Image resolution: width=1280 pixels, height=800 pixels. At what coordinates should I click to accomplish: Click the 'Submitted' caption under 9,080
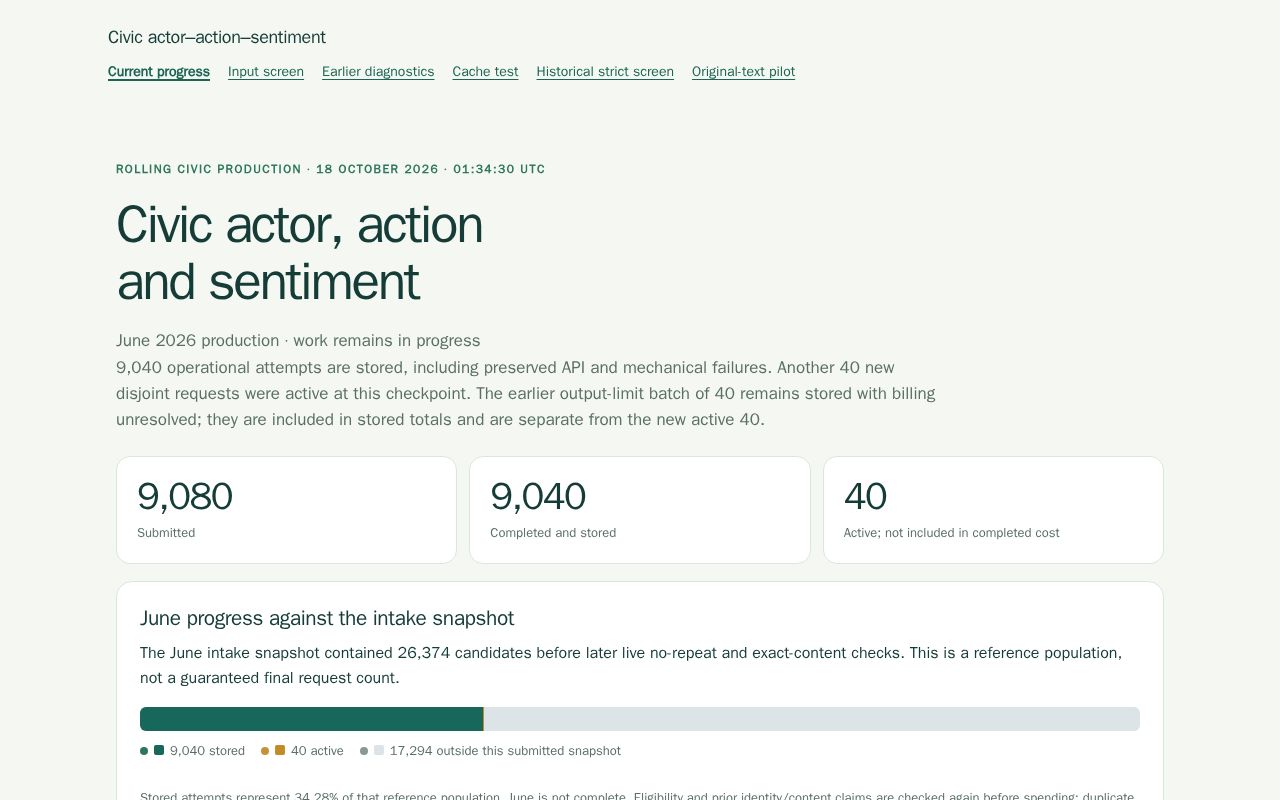(x=166, y=533)
